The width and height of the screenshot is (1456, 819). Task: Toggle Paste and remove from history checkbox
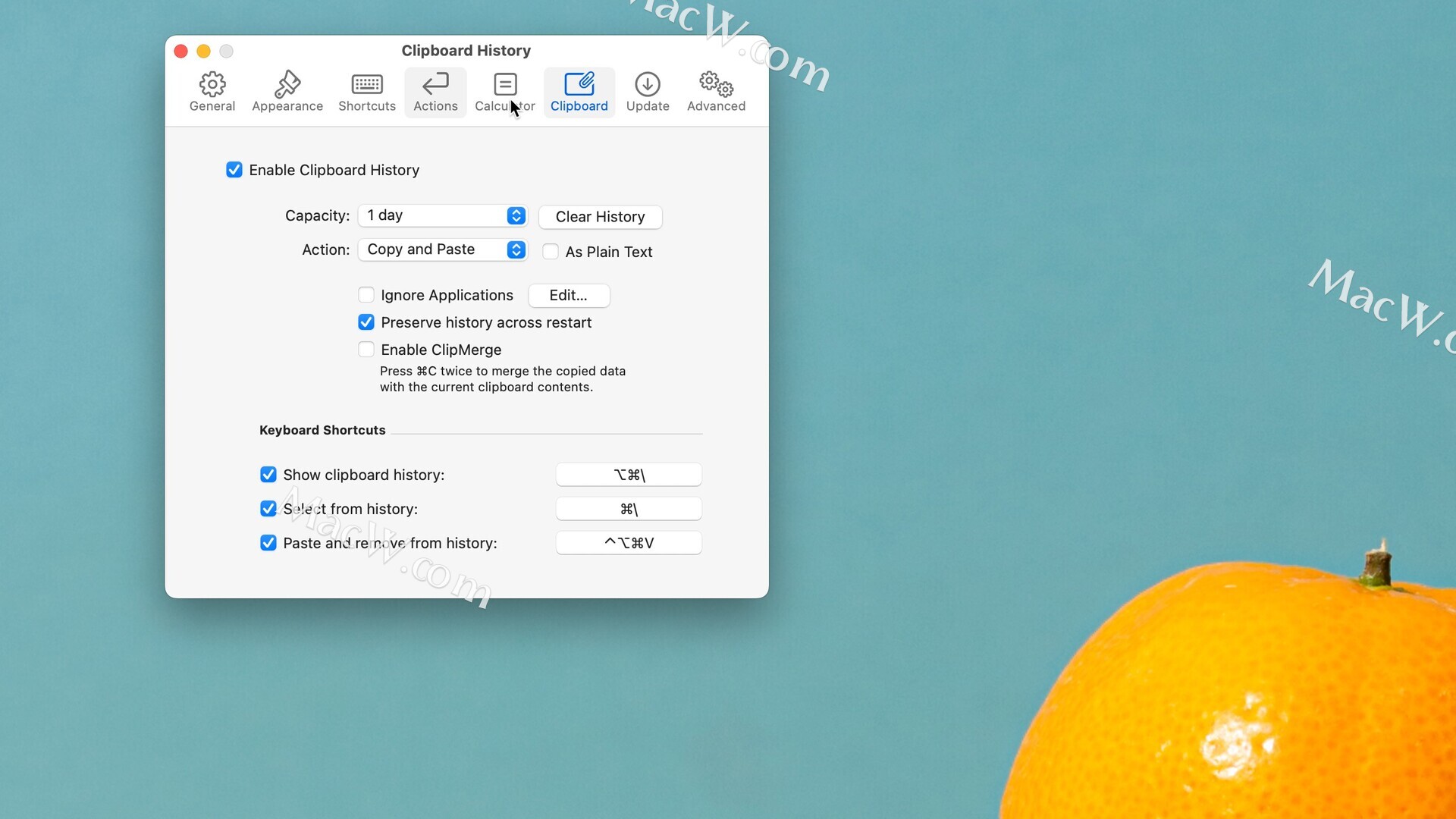pyautogui.click(x=268, y=543)
